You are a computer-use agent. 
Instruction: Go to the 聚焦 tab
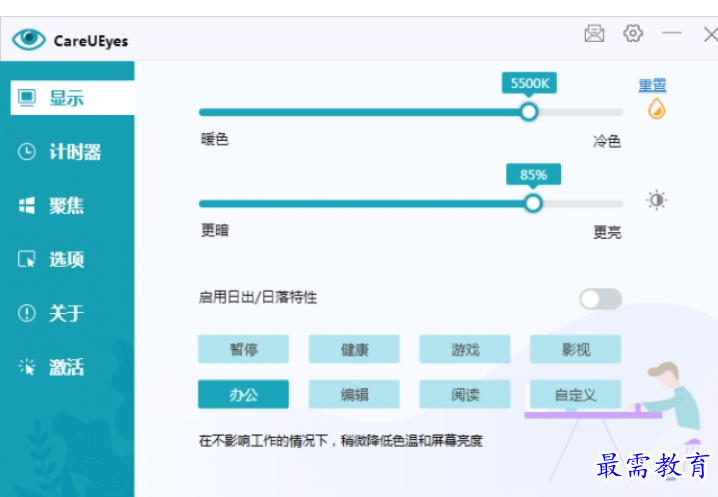[67, 205]
